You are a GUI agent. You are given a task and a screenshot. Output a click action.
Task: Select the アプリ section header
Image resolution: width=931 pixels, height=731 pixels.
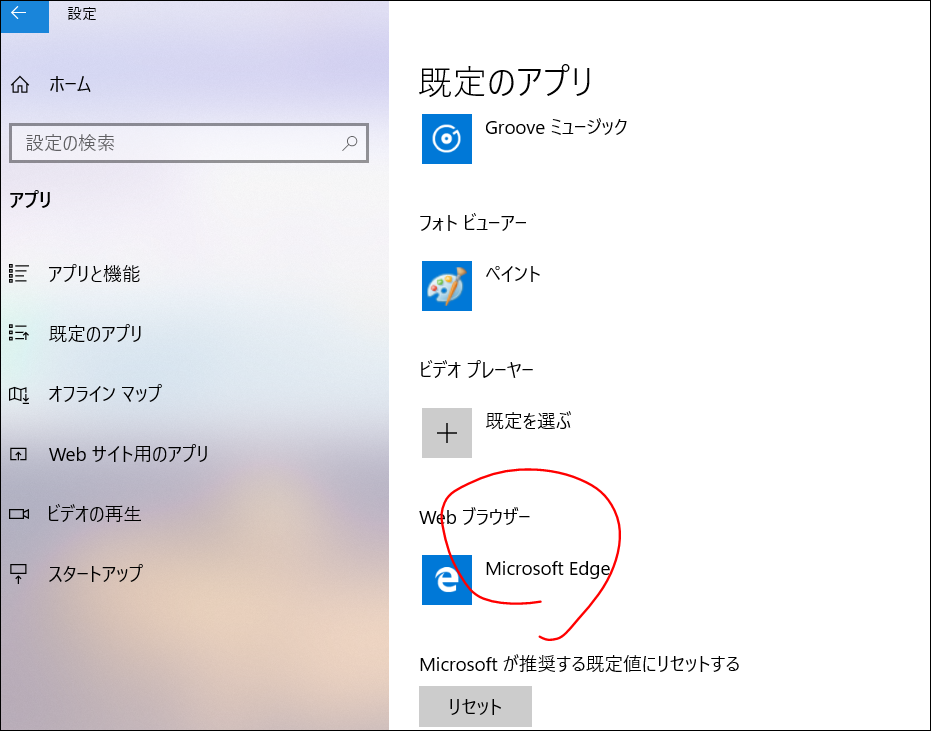pos(30,200)
